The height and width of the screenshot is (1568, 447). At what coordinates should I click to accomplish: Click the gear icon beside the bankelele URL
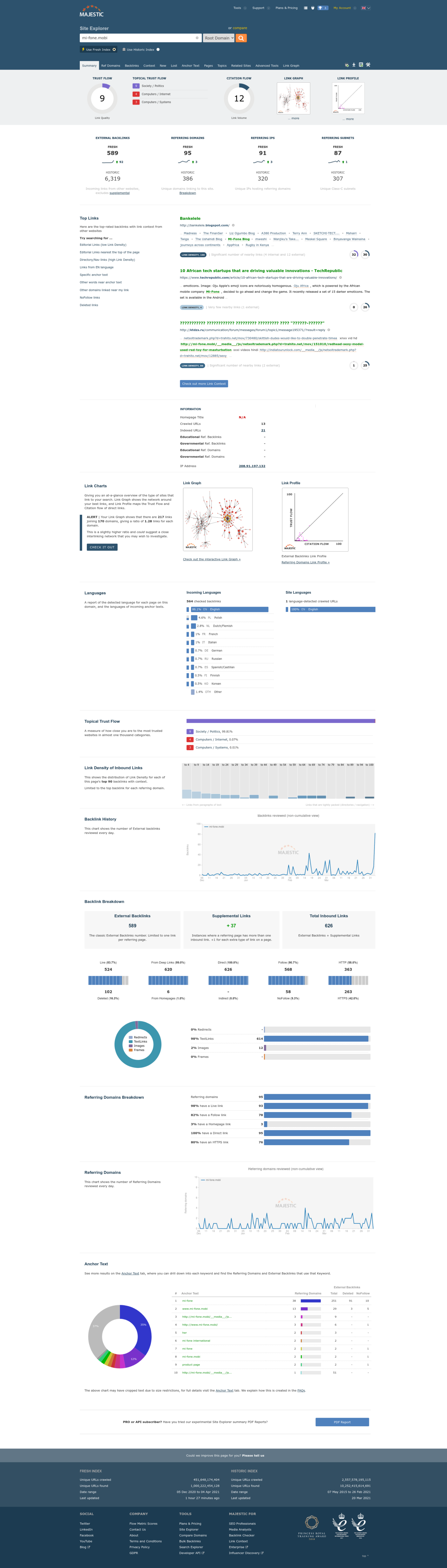pyautogui.click(x=233, y=225)
